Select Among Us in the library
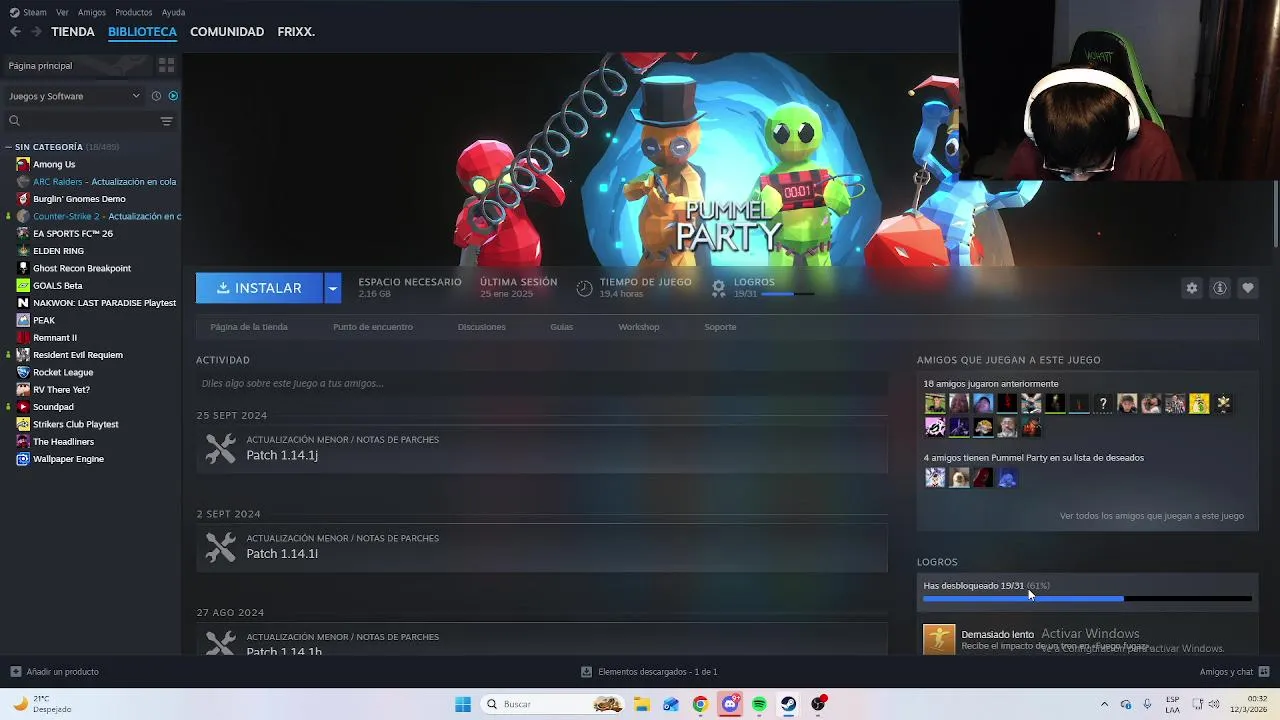The width and height of the screenshot is (1280, 720). (54, 164)
